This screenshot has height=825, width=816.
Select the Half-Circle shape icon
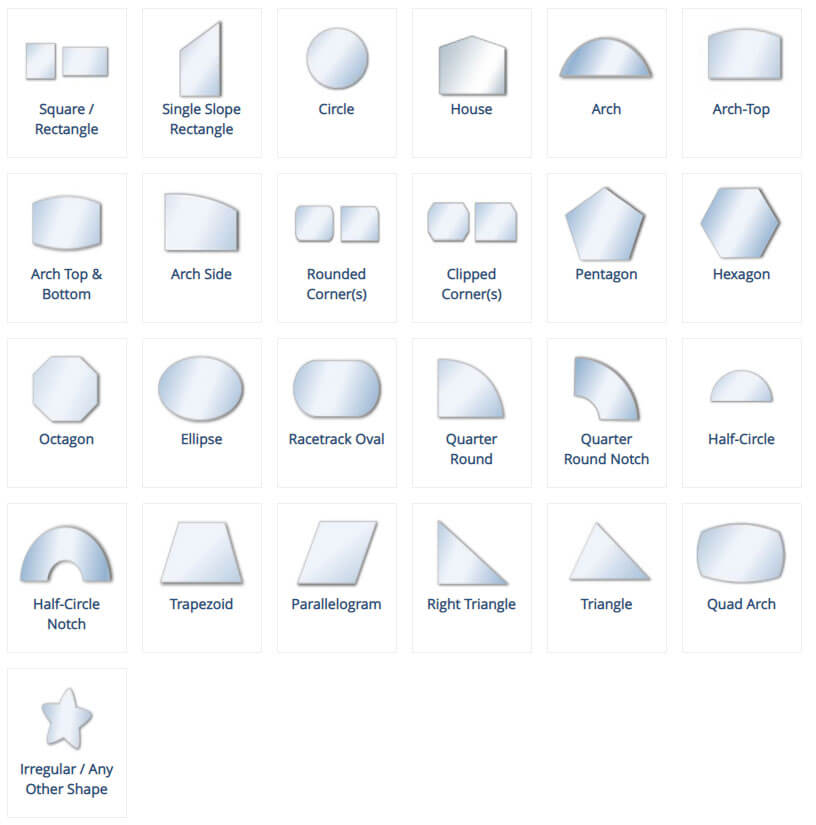(741, 387)
